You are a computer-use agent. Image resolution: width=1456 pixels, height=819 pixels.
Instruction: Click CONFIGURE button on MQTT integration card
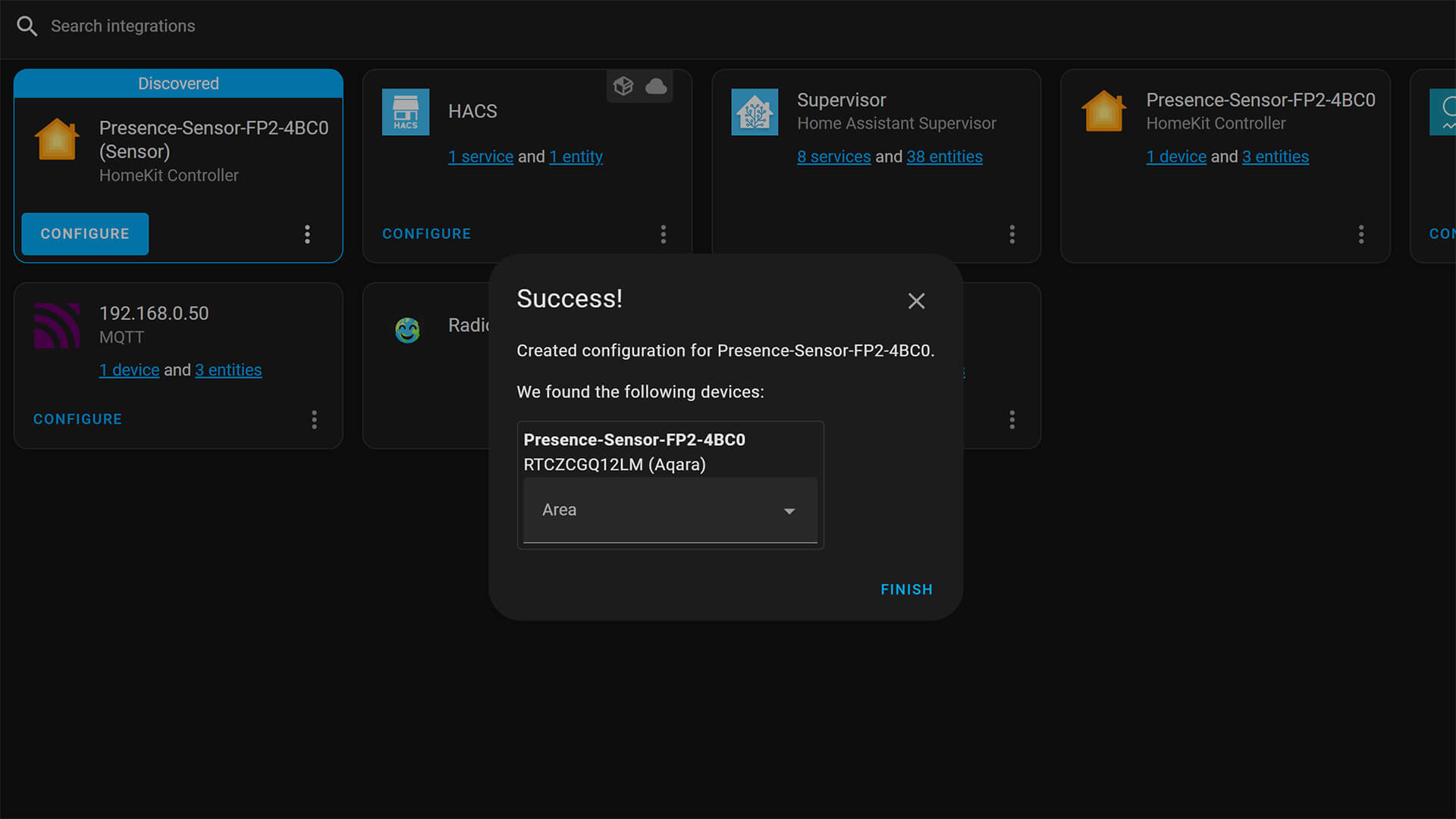(77, 418)
